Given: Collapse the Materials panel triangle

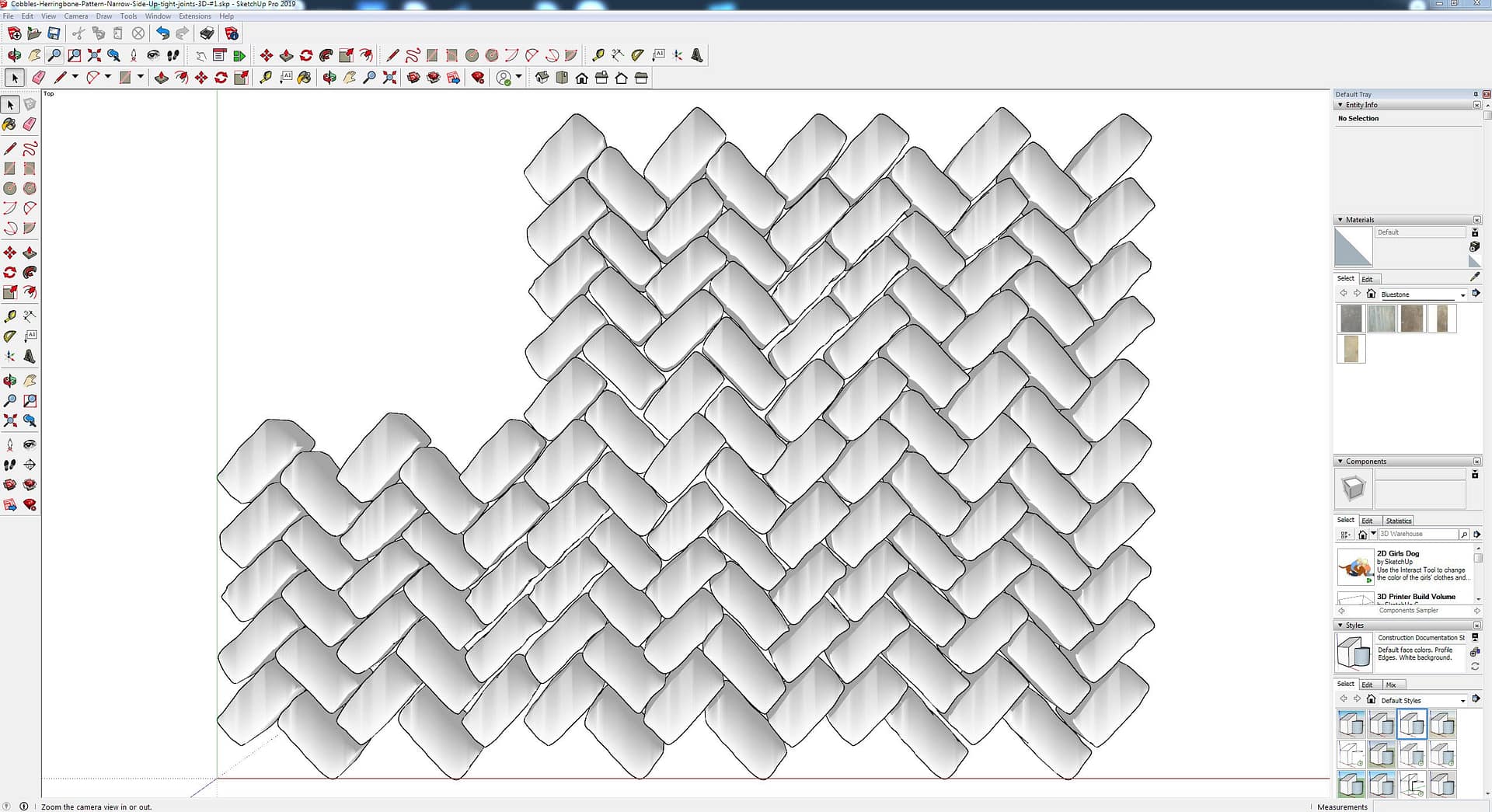Looking at the screenshot, I should coord(1340,220).
